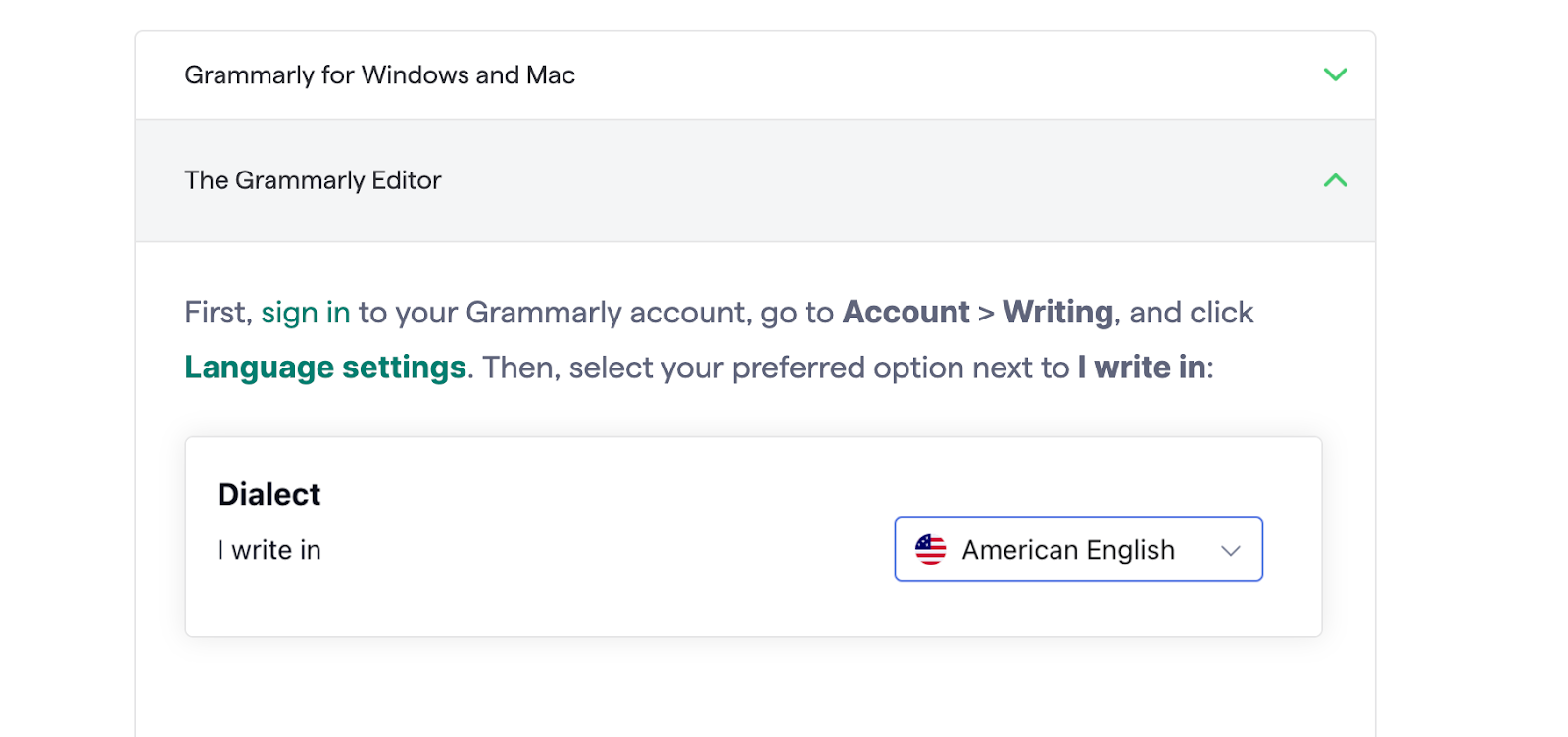This screenshot has height=737, width=1568.
Task: Follow the sign in link
Action: tap(305, 312)
